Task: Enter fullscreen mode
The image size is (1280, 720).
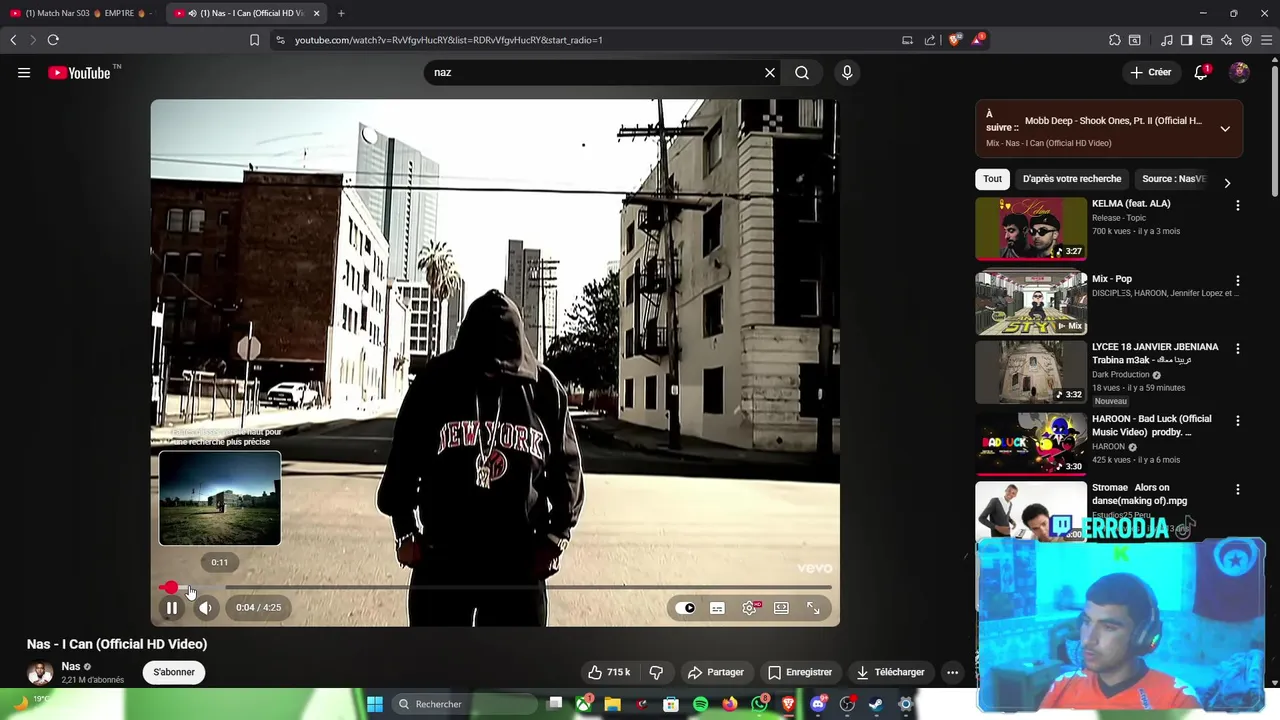Action: 813,608
